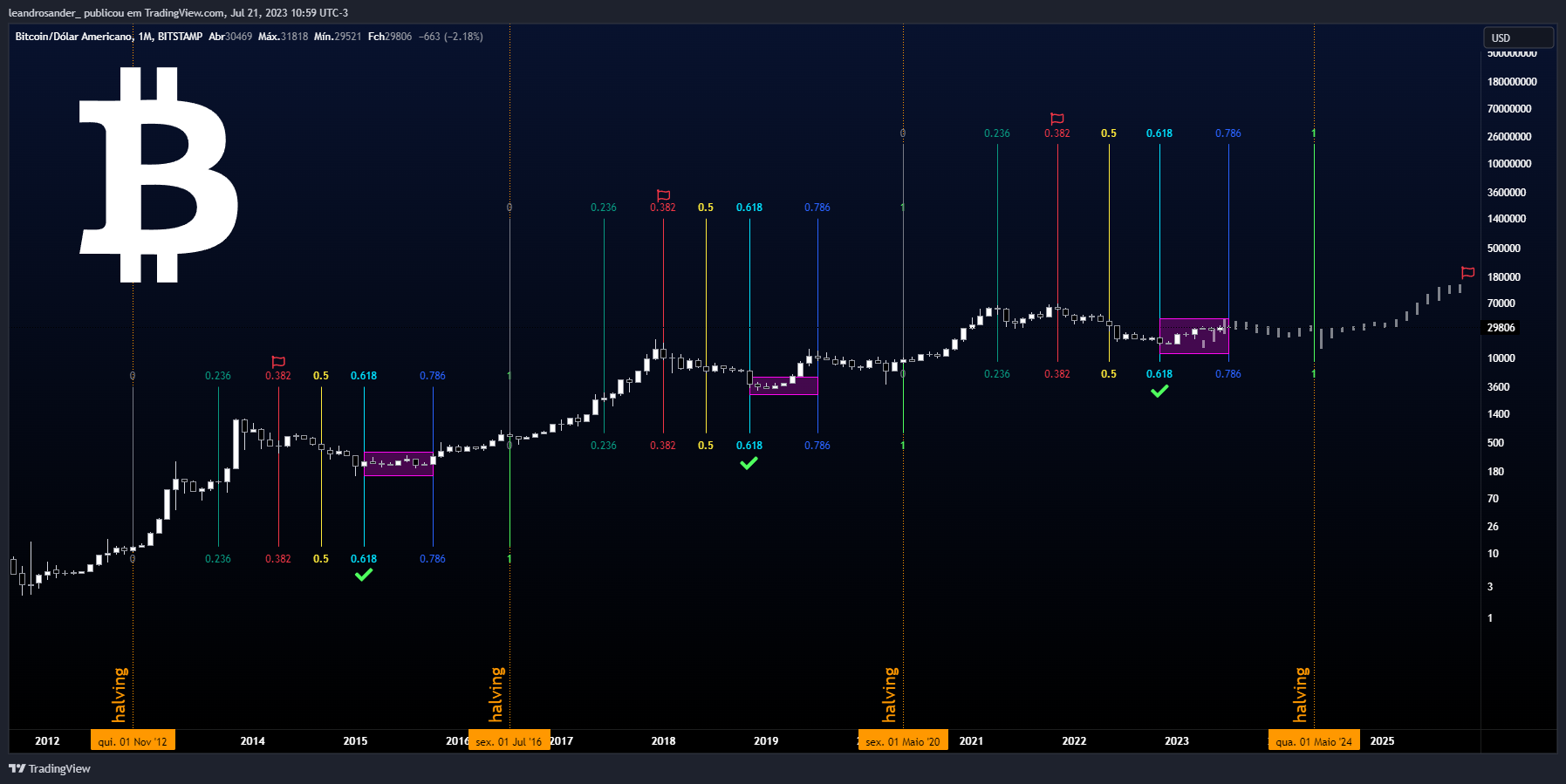Click the 2019 year label on the time axis
Viewport: 1566px width, 784px height.
(766, 741)
